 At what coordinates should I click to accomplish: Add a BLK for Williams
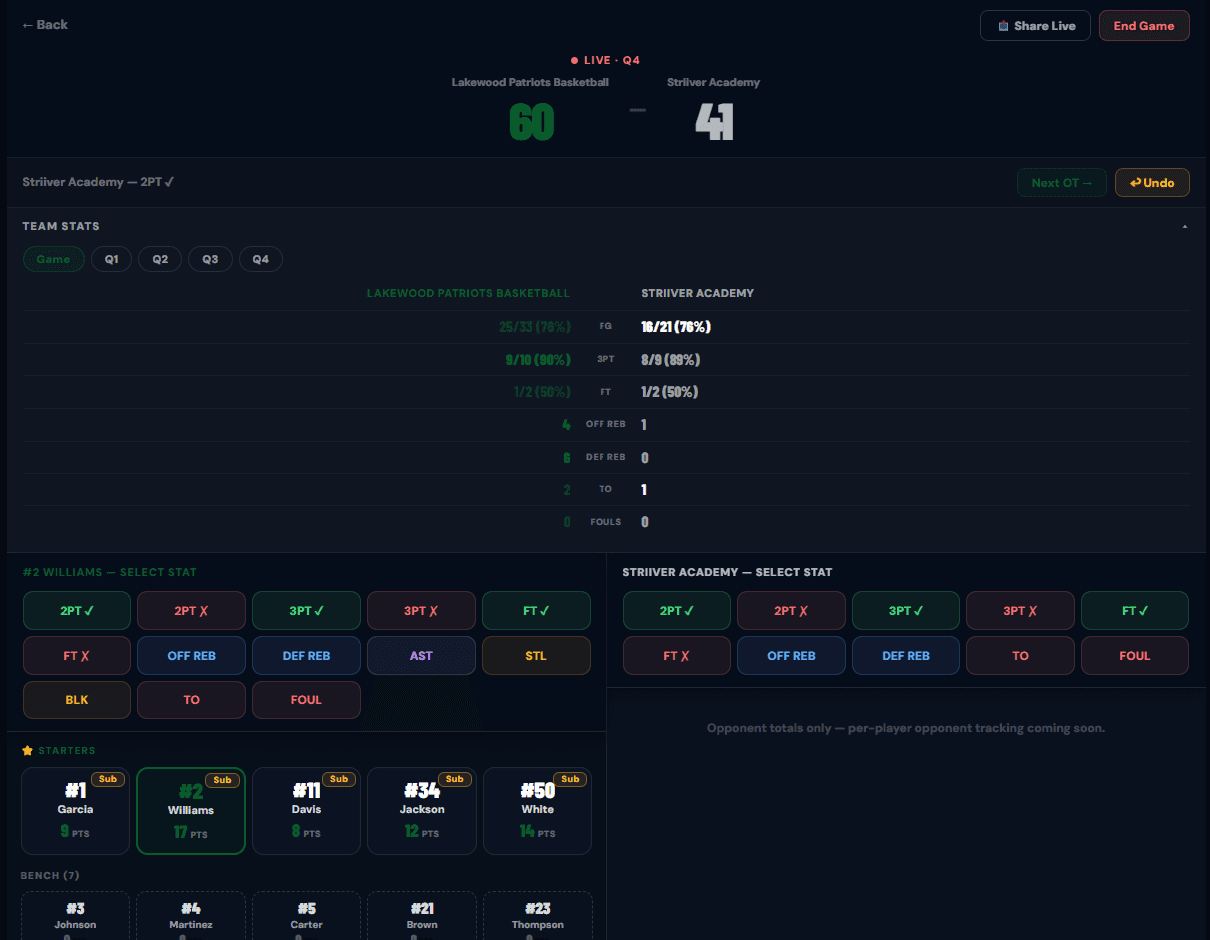(77, 700)
